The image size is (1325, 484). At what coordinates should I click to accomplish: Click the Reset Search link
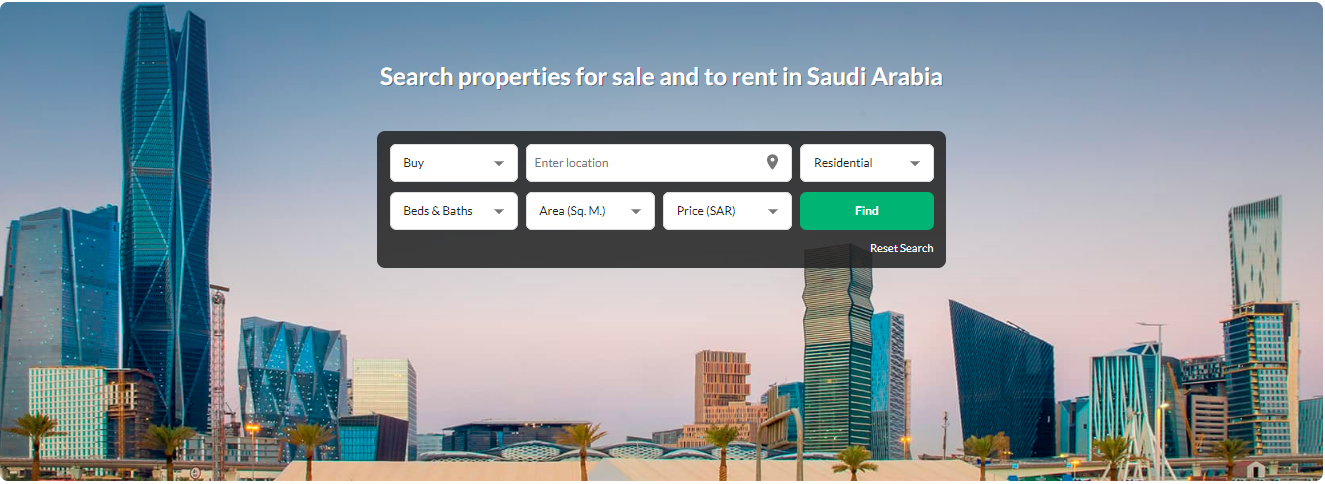click(x=902, y=248)
